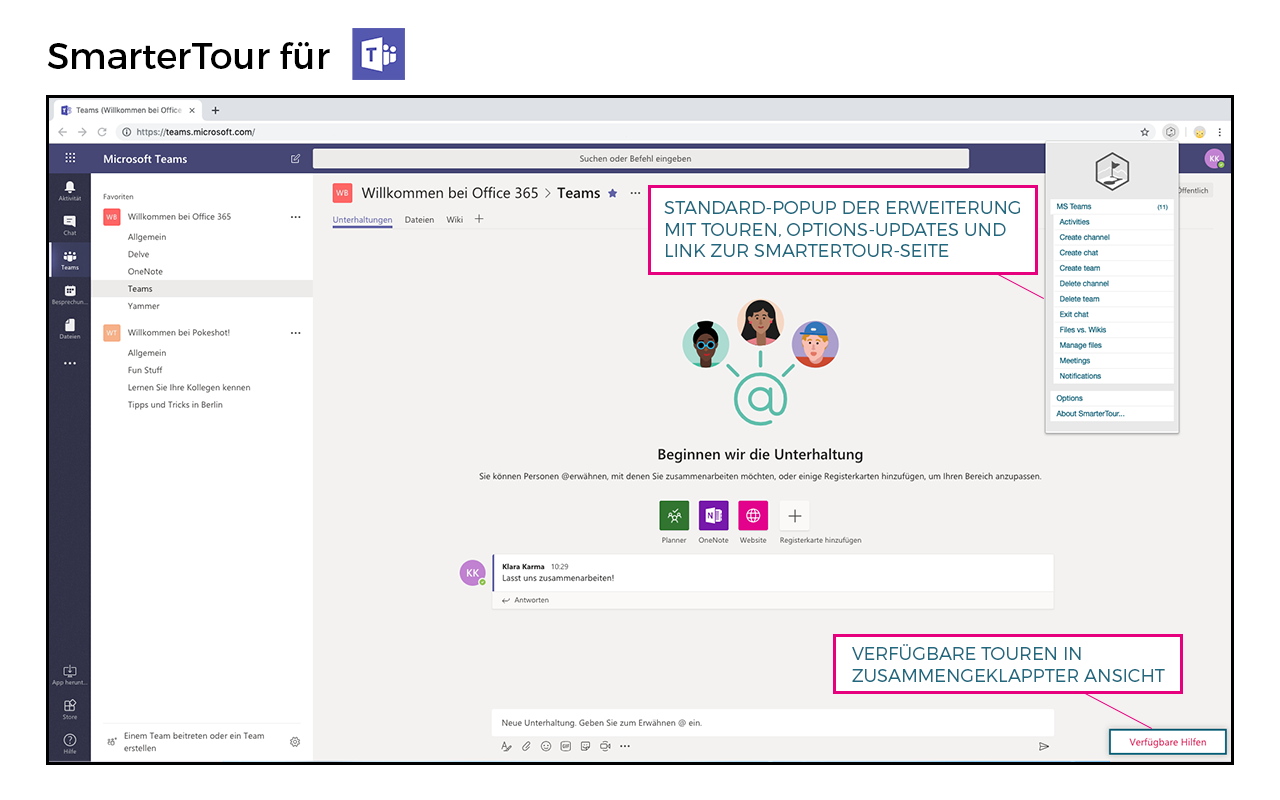The image size is (1280, 800).
Task: Open the Store from the left rail
Action: 69,709
